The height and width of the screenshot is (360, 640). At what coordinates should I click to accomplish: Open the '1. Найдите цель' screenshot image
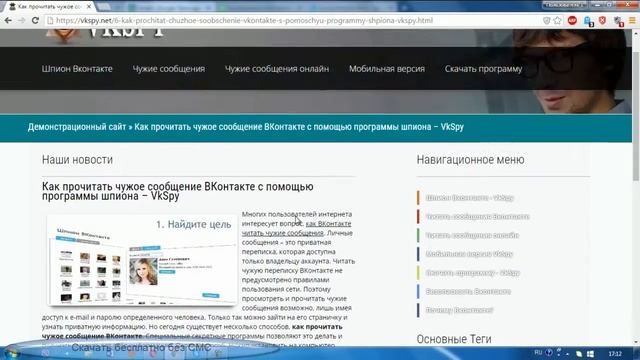(142, 260)
